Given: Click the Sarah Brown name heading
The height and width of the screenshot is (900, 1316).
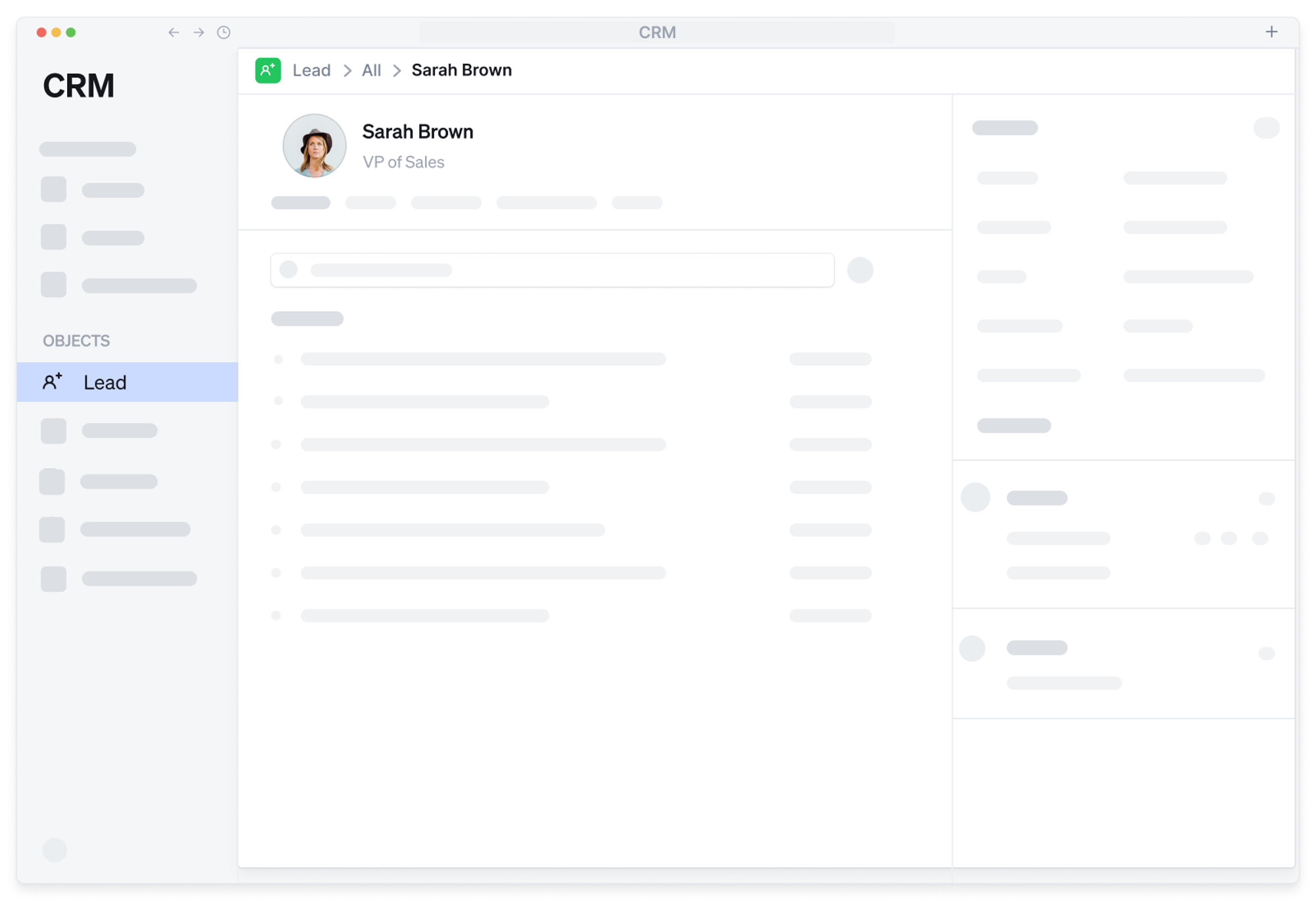Looking at the screenshot, I should (x=417, y=132).
